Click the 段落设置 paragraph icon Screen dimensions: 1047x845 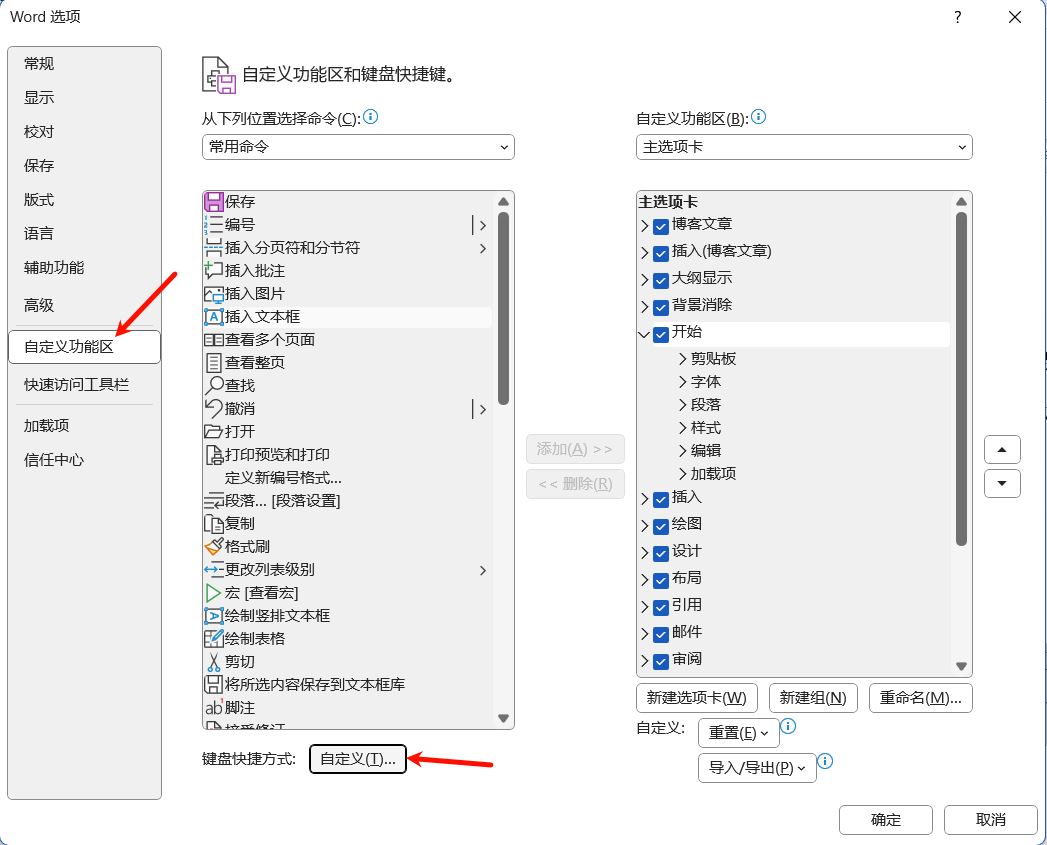pyautogui.click(x=213, y=500)
